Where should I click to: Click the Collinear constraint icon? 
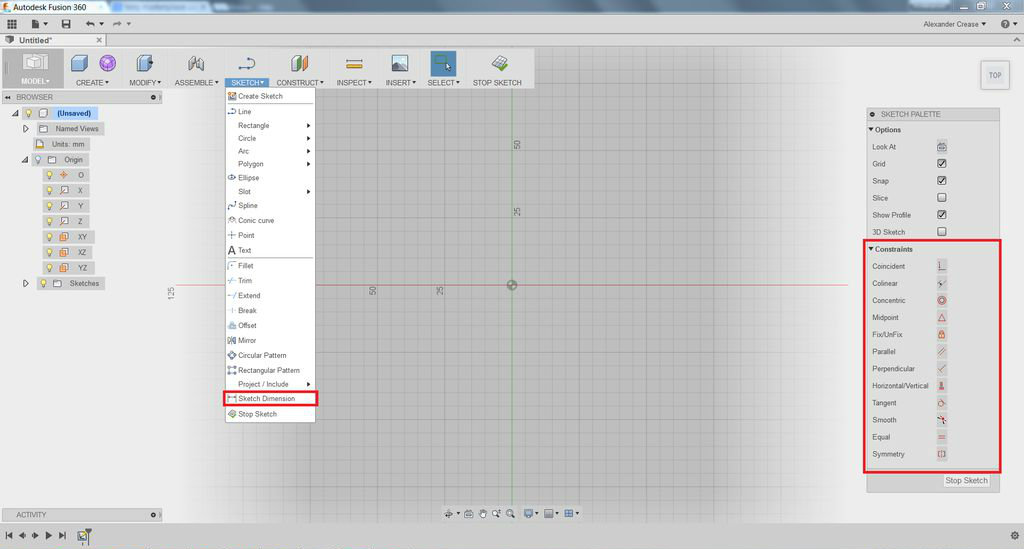click(942, 283)
